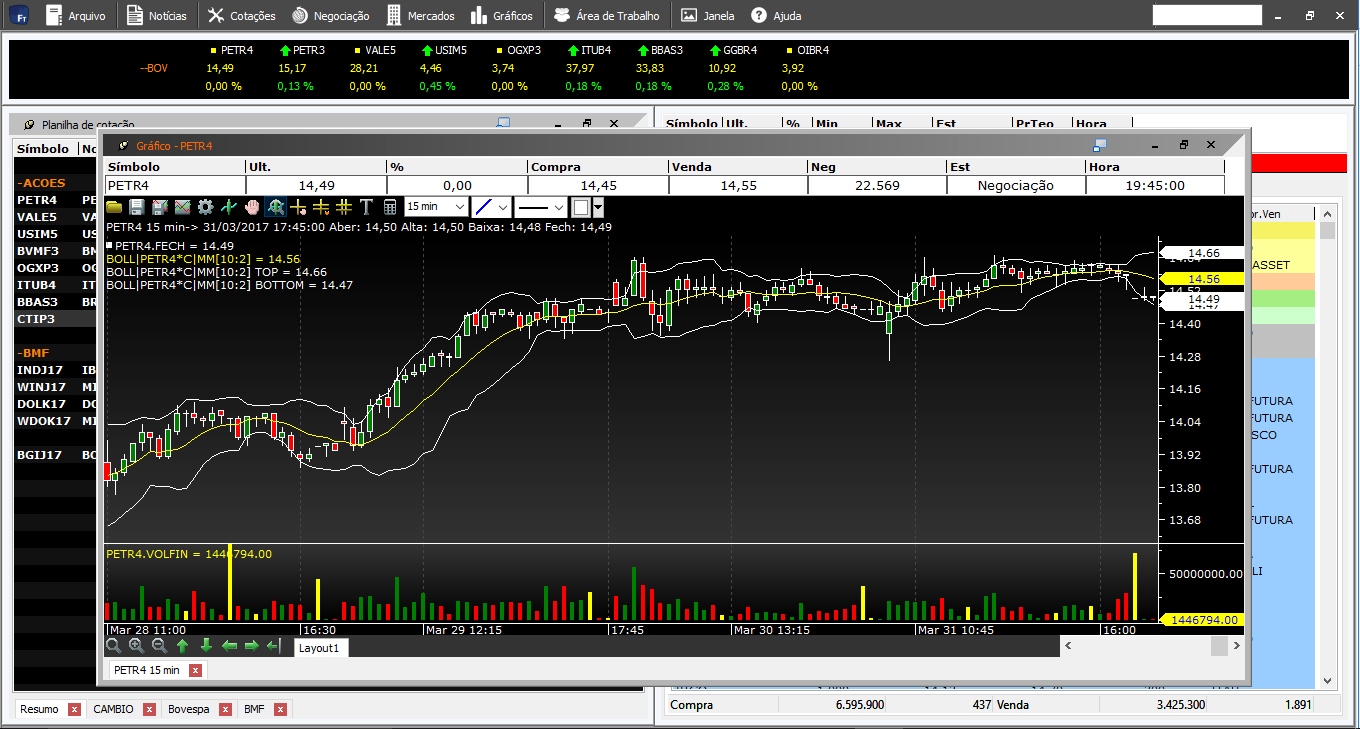The width and height of the screenshot is (1360, 729).
Task: Click the link icon in Planilha de cotação title bar
Action: 503,123
